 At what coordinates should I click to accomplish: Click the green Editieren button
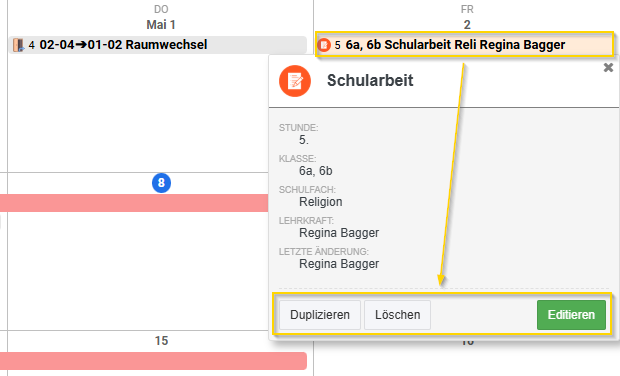click(x=571, y=315)
